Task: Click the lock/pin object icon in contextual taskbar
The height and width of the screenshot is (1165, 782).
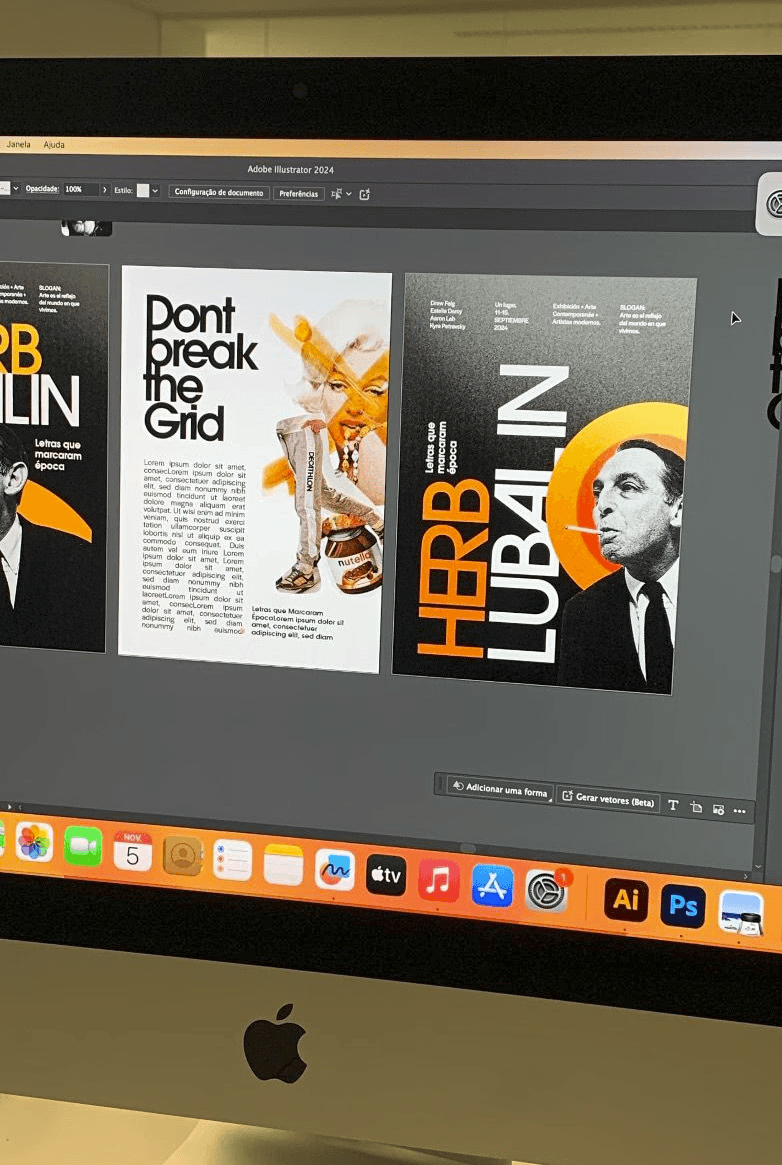Action: coord(718,810)
